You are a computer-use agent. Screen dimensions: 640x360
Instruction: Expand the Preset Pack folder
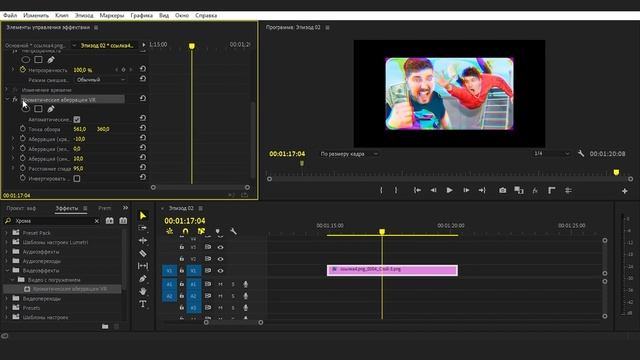point(6,233)
